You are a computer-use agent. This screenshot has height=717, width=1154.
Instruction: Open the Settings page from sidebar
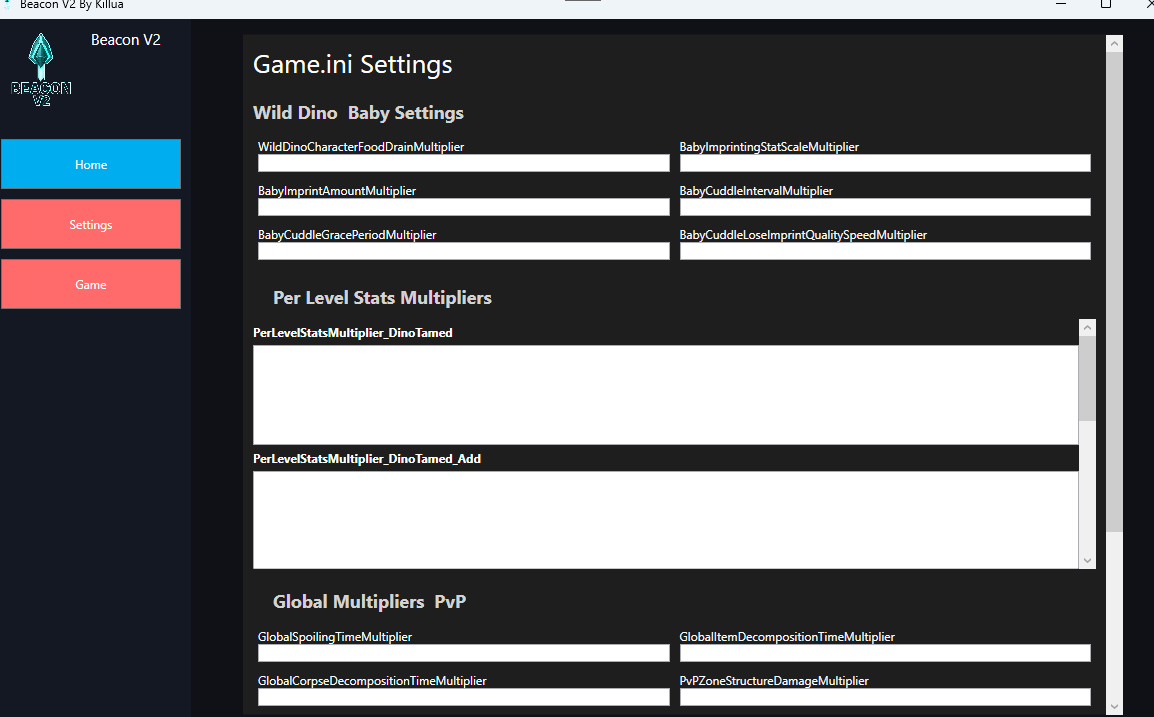point(91,224)
